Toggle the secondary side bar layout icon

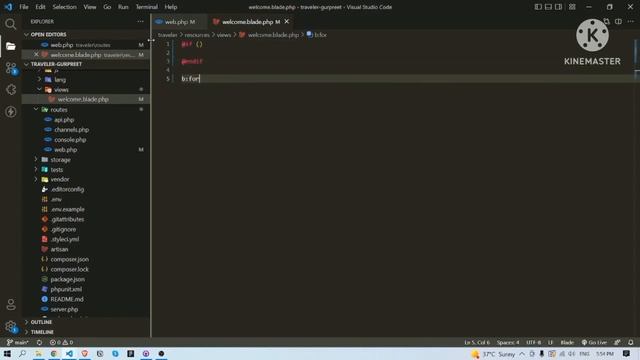558,7
